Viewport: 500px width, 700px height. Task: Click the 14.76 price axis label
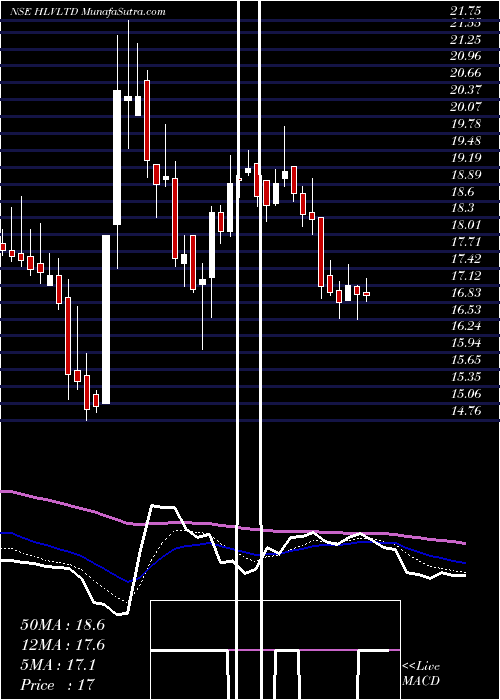pos(465,411)
